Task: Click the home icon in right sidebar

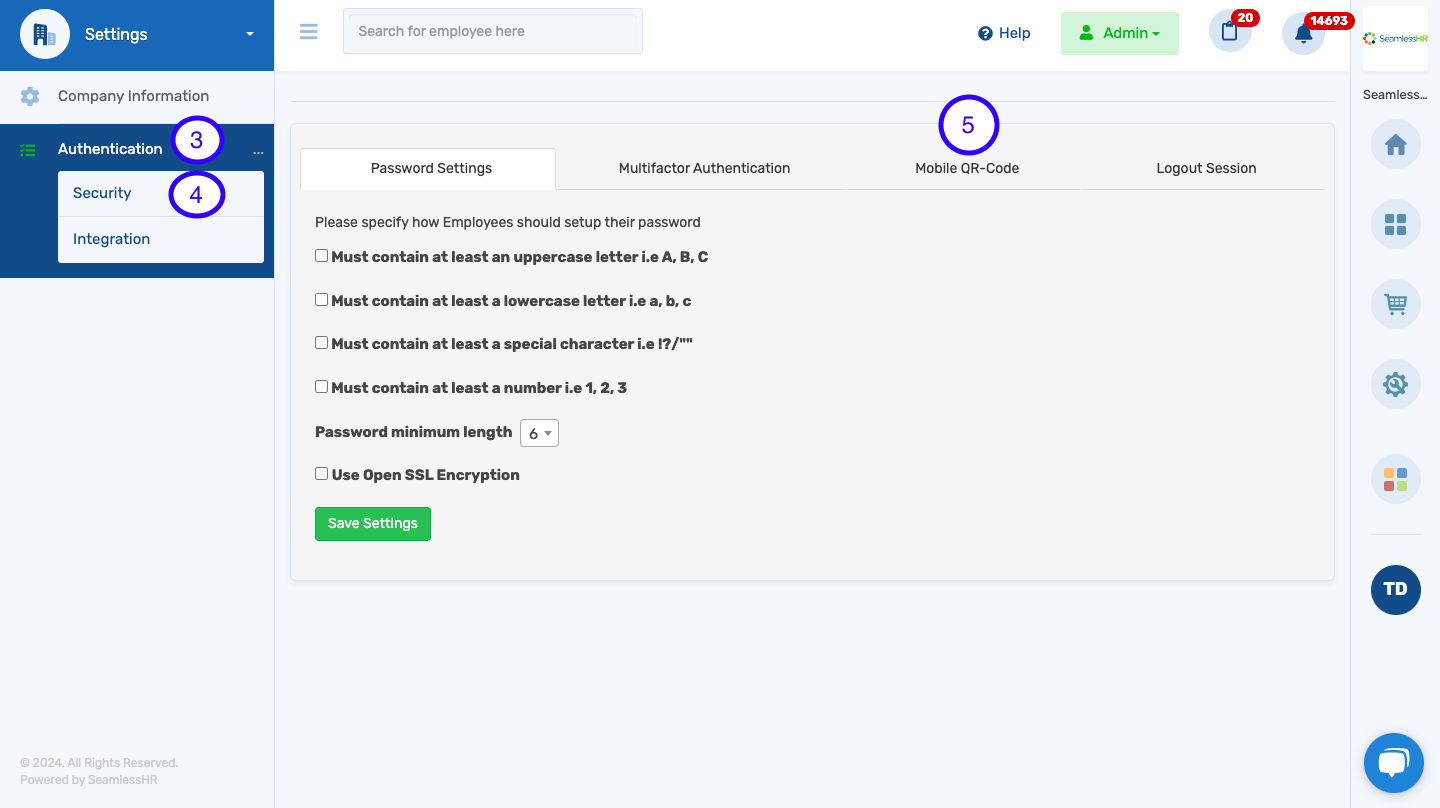Action: (x=1395, y=145)
